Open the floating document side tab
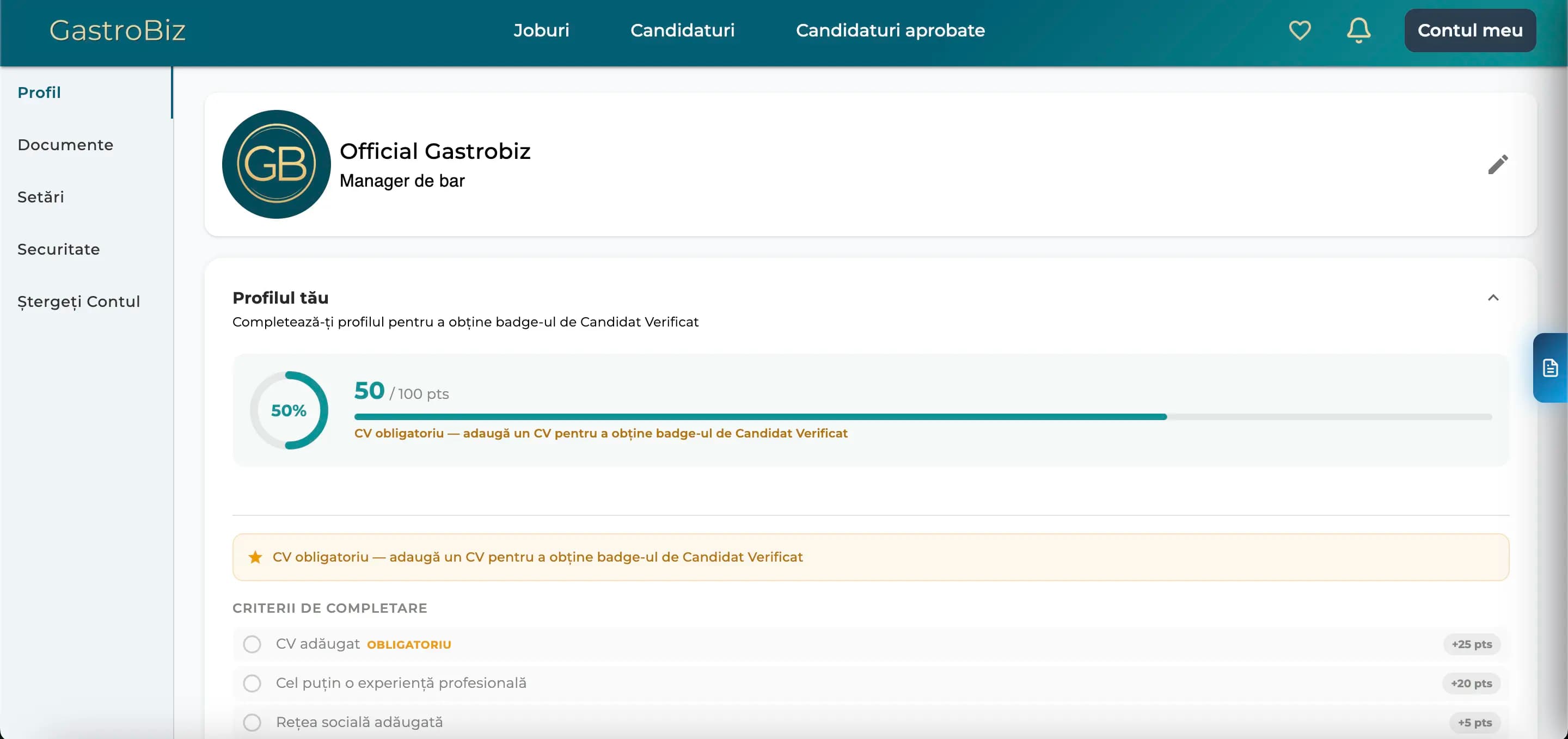Image resolution: width=1568 pixels, height=739 pixels. [x=1549, y=368]
